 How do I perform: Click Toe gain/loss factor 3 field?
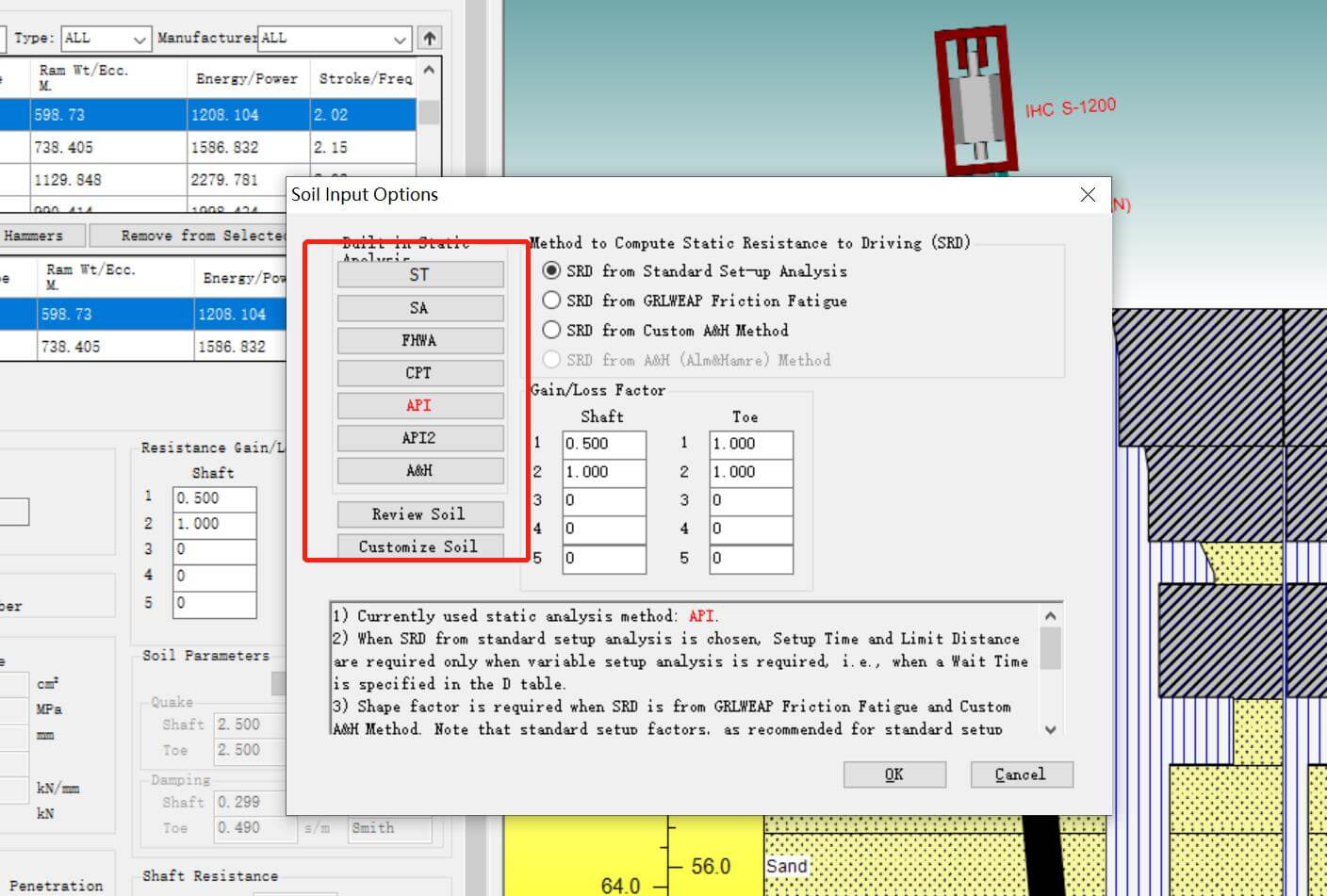point(751,500)
